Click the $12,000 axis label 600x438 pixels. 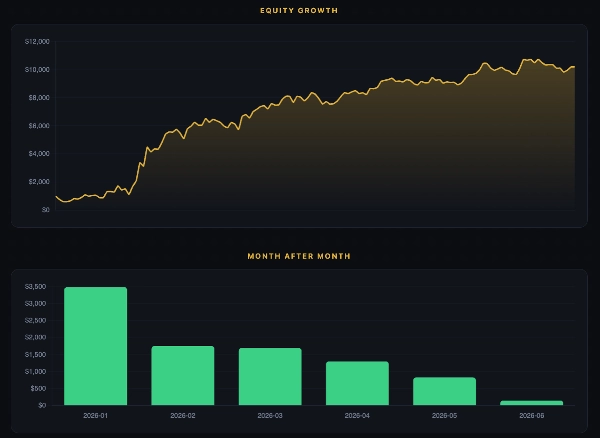tap(37, 42)
